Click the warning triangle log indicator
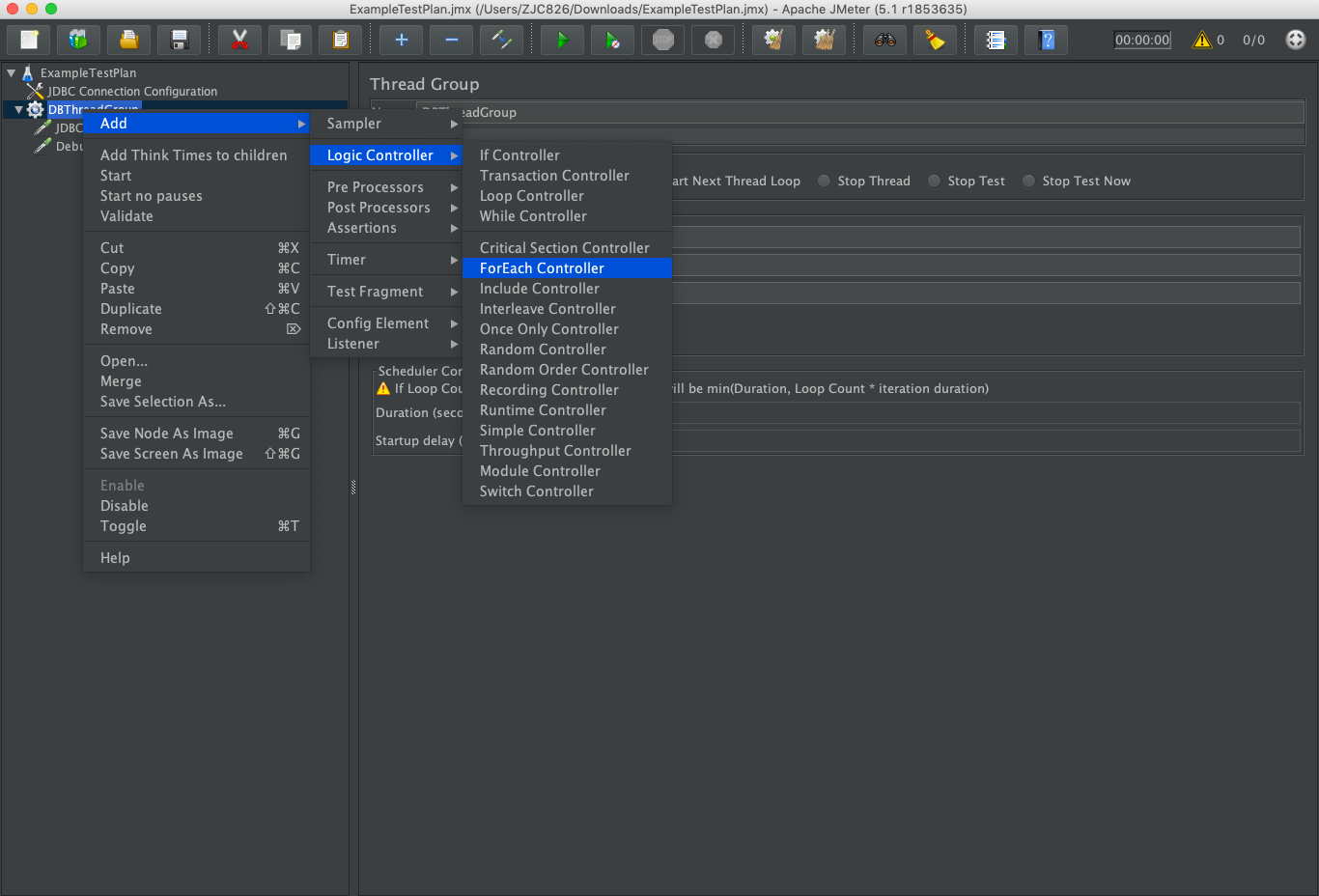Viewport: 1319px width, 896px height. click(1202, 40)
